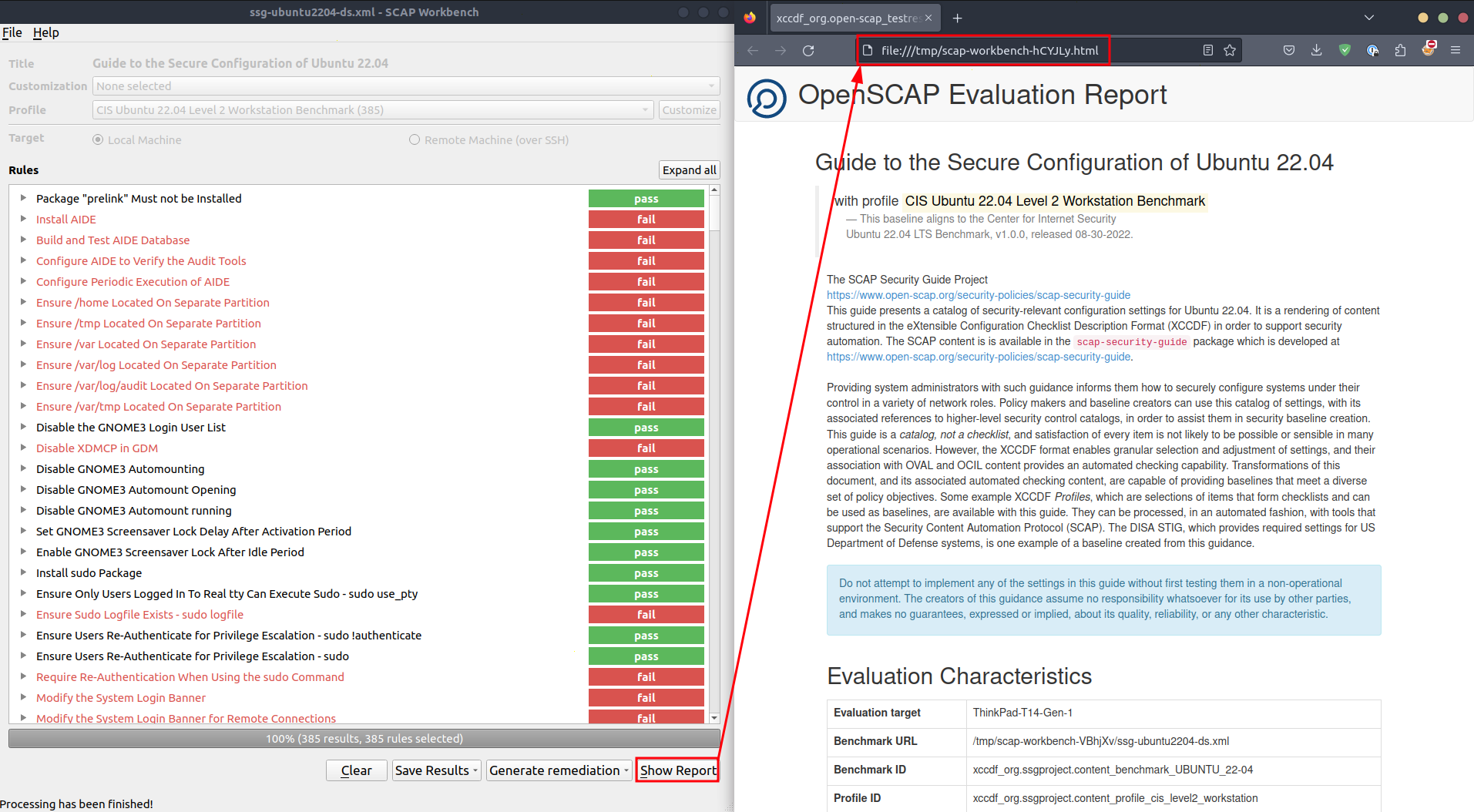Open a new browser tab
Viewport: 1474px width, 812px height.
click(x=957, y=18)
